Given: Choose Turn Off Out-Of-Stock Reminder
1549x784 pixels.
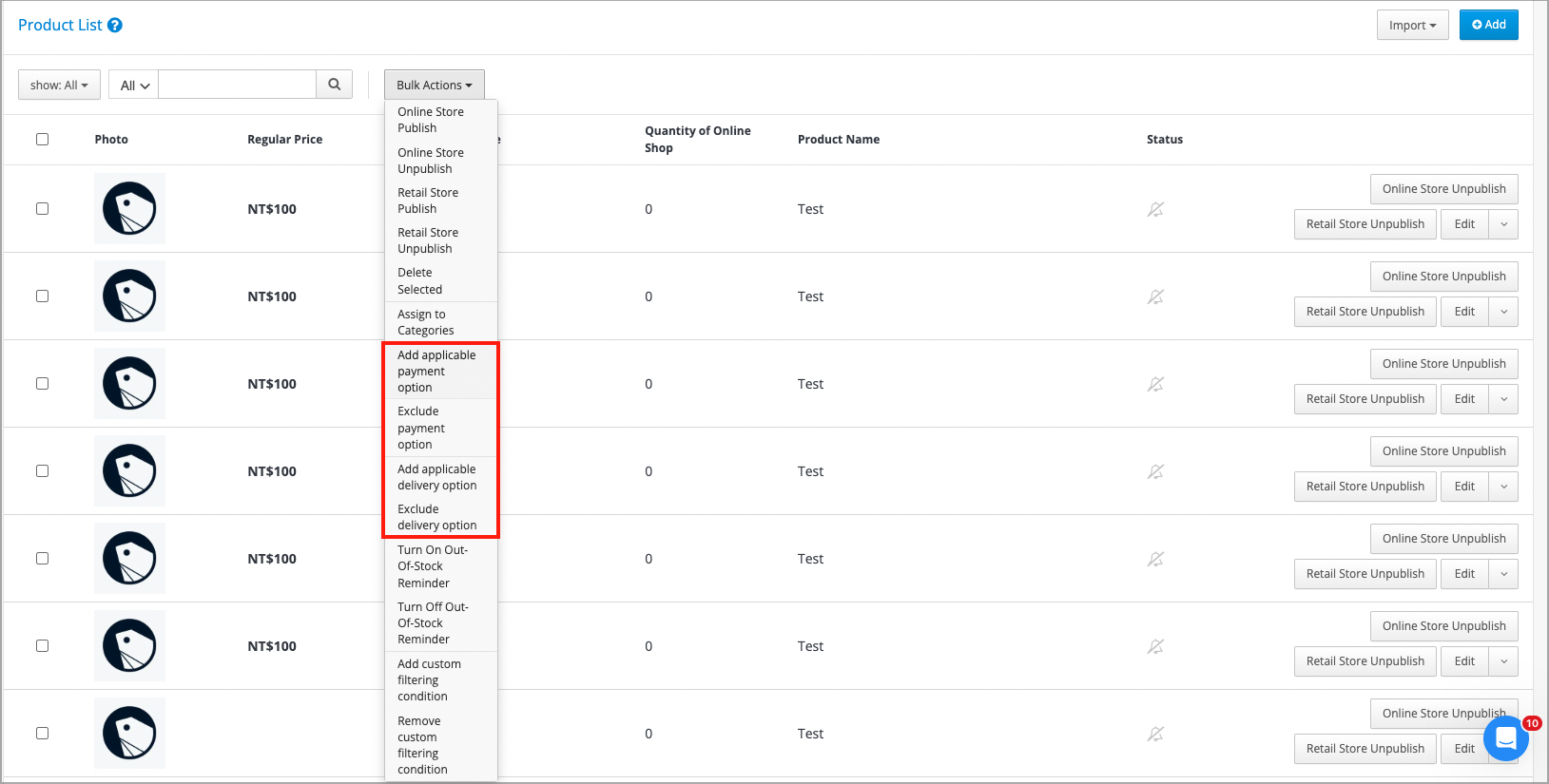Looking at the screenshot, I should click(x=441, y=622).
